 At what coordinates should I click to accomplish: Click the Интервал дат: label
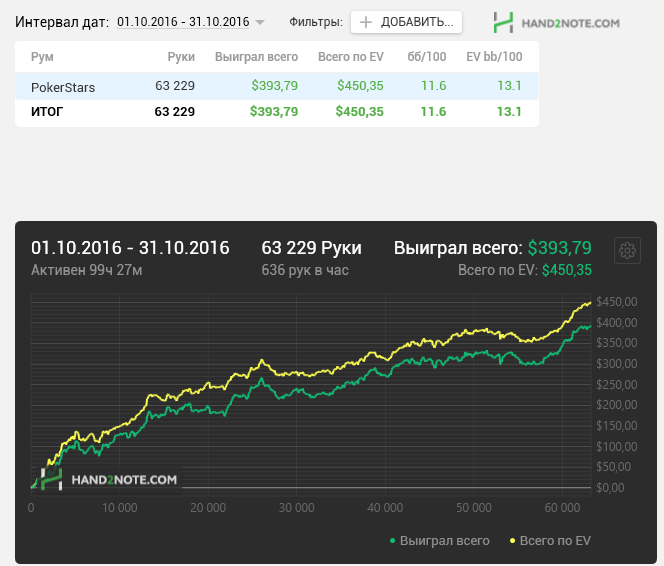(x=62, y=22)
